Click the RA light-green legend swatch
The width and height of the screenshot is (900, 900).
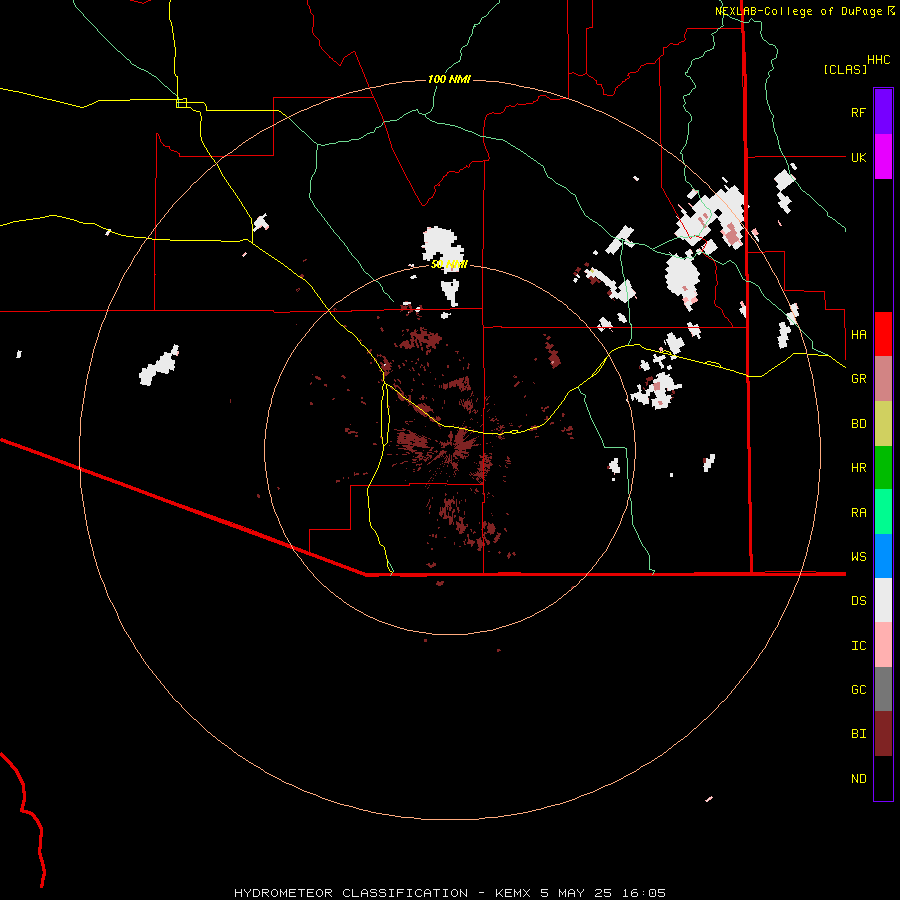click(883, 512)
